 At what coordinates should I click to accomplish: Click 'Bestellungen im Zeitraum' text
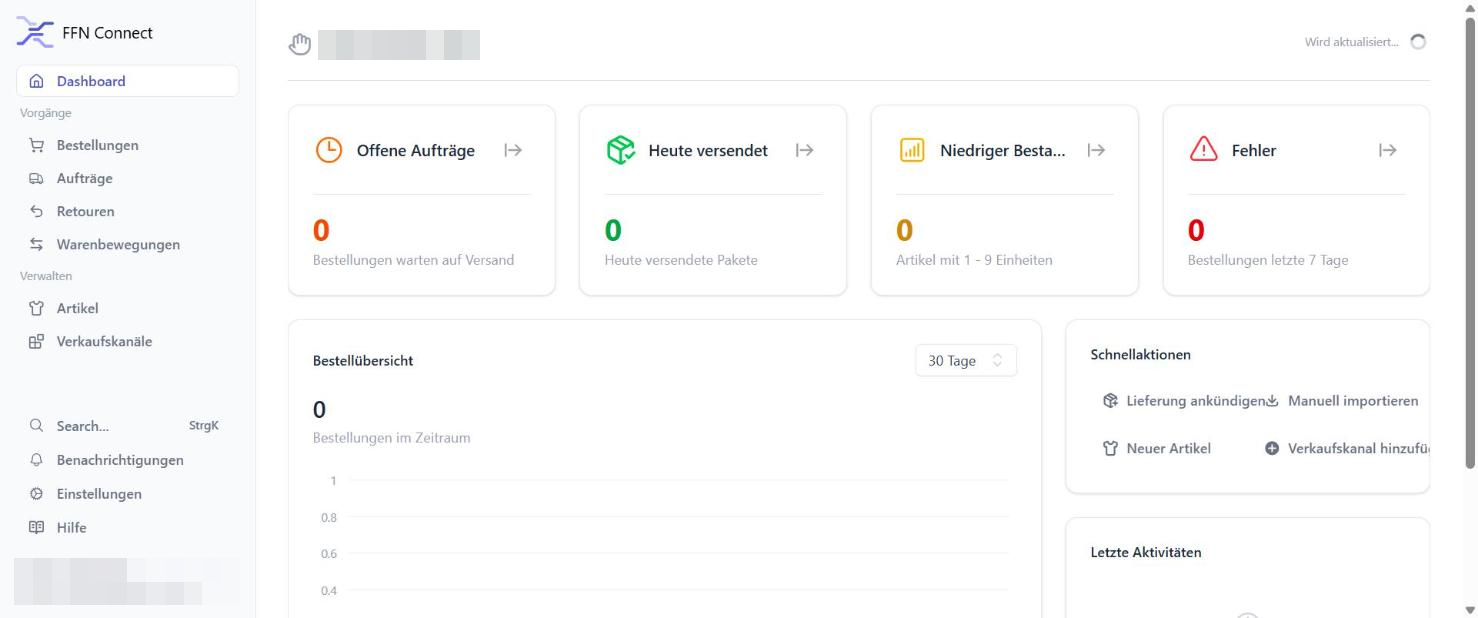[x=391, y=438]
